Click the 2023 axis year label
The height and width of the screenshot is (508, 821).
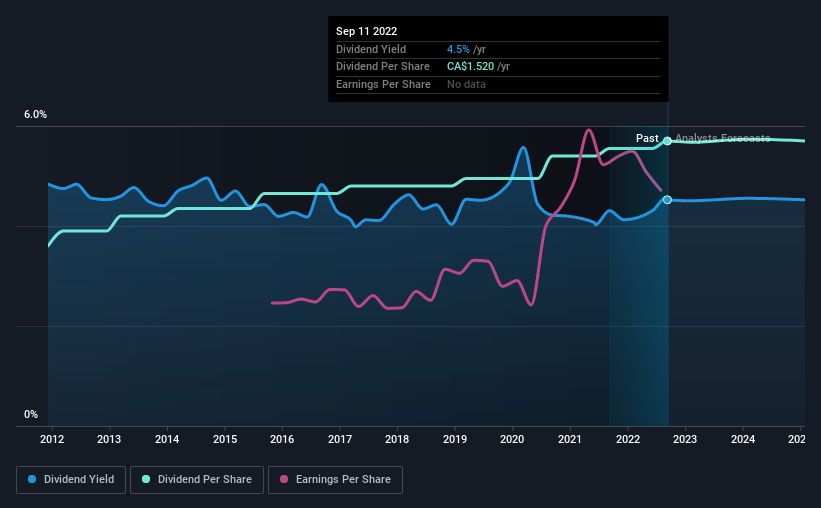pyautogui.click(x=684, y=439)
